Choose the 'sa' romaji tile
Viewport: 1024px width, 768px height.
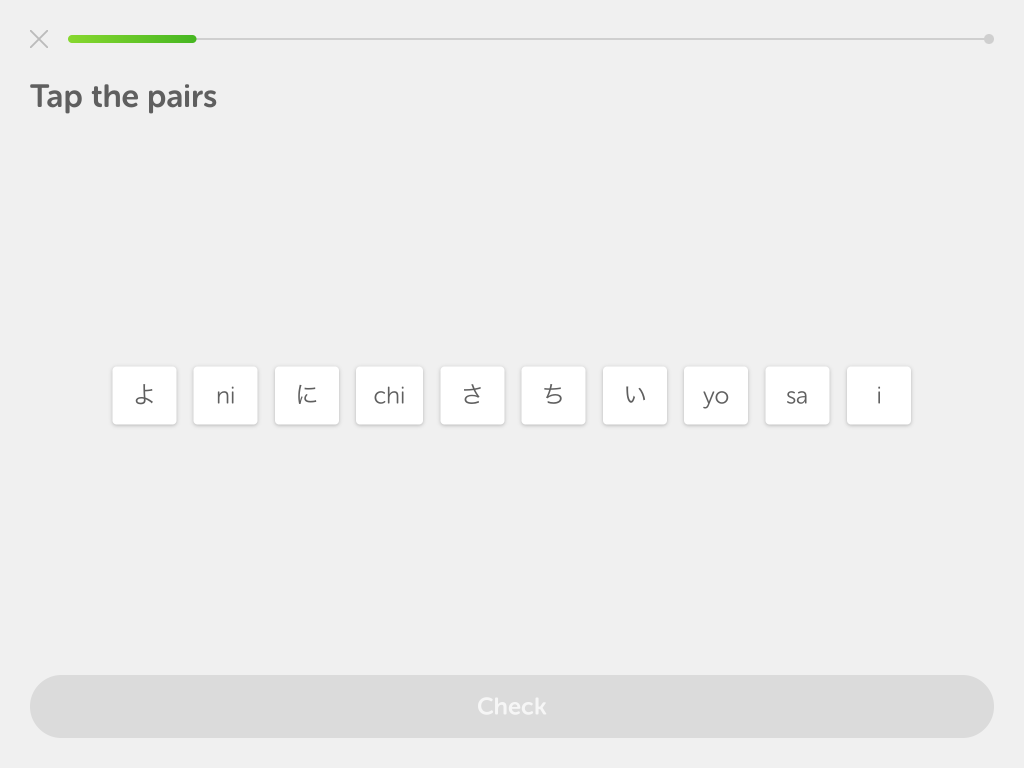[797, 395]
